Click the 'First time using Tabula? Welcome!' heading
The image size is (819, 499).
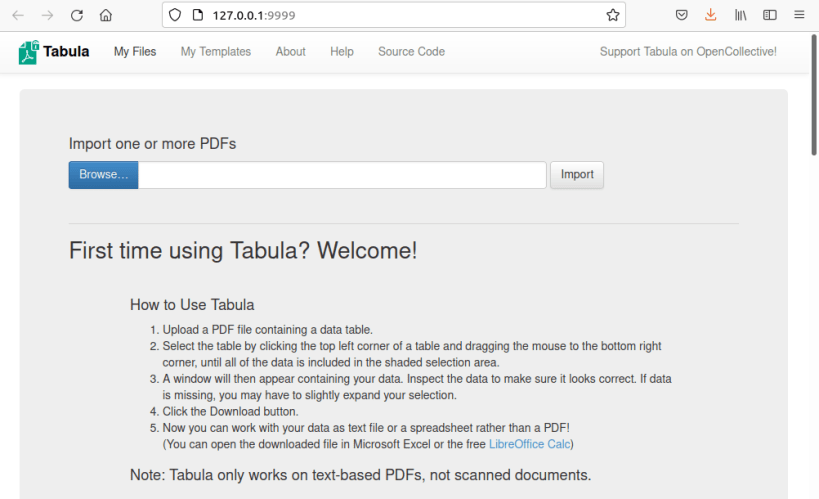tap(243, 251)
